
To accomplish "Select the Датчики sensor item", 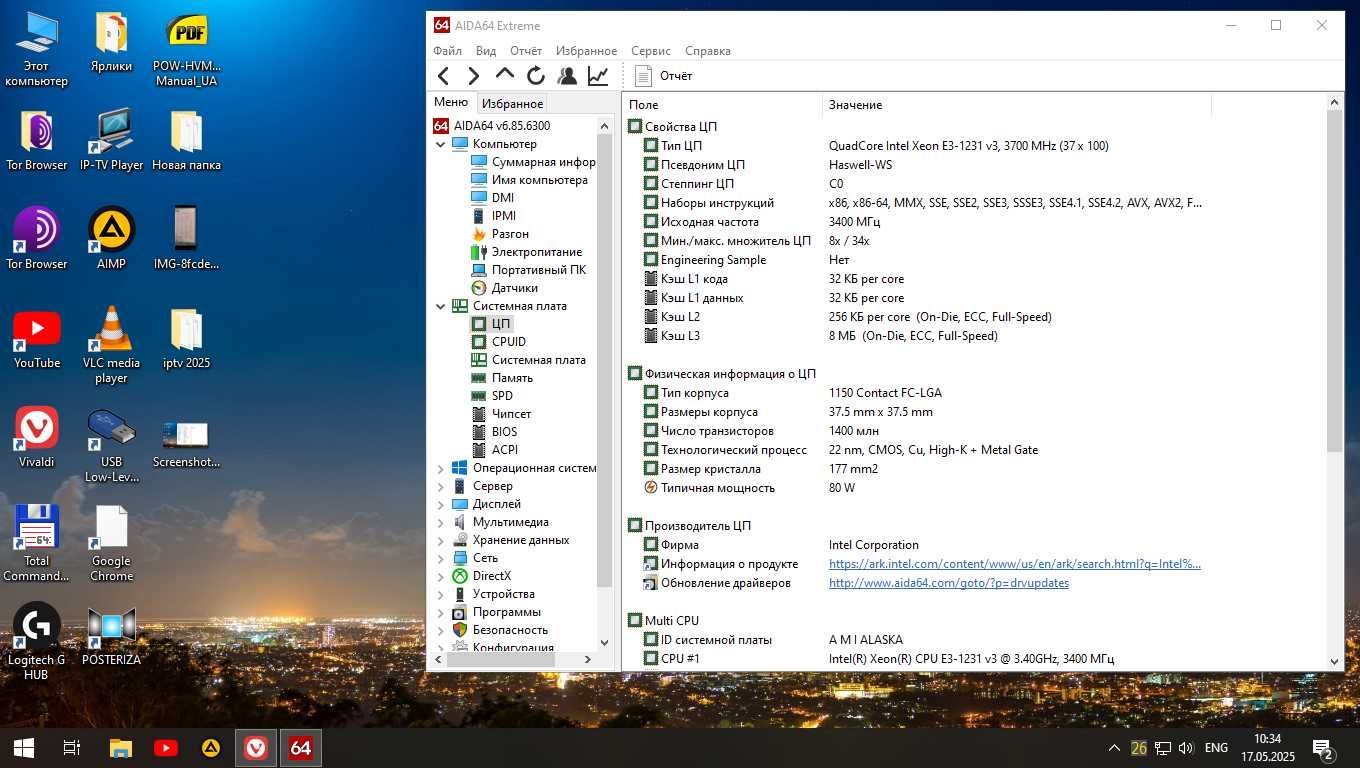I will coord(505,288).
